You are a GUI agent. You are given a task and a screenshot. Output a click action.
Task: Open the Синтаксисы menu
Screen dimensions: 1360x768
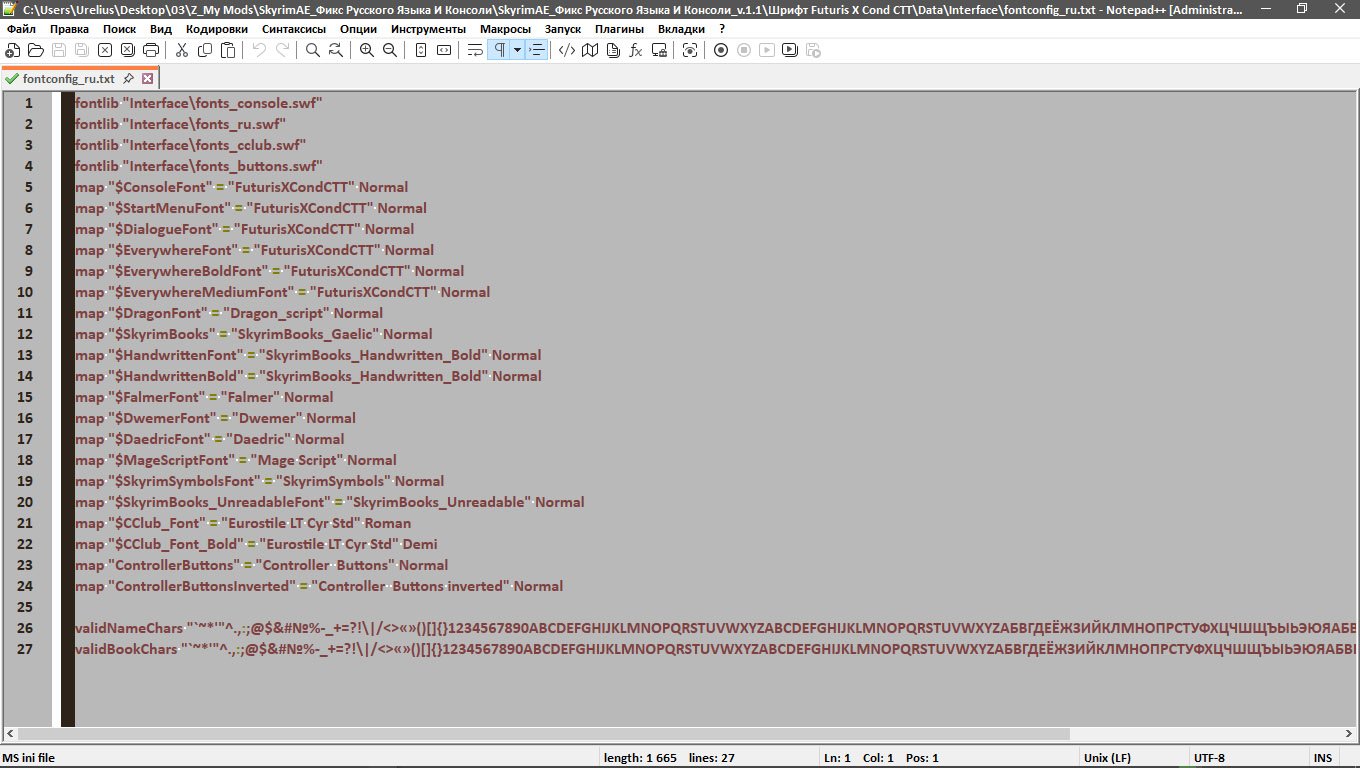coord(294,29)
